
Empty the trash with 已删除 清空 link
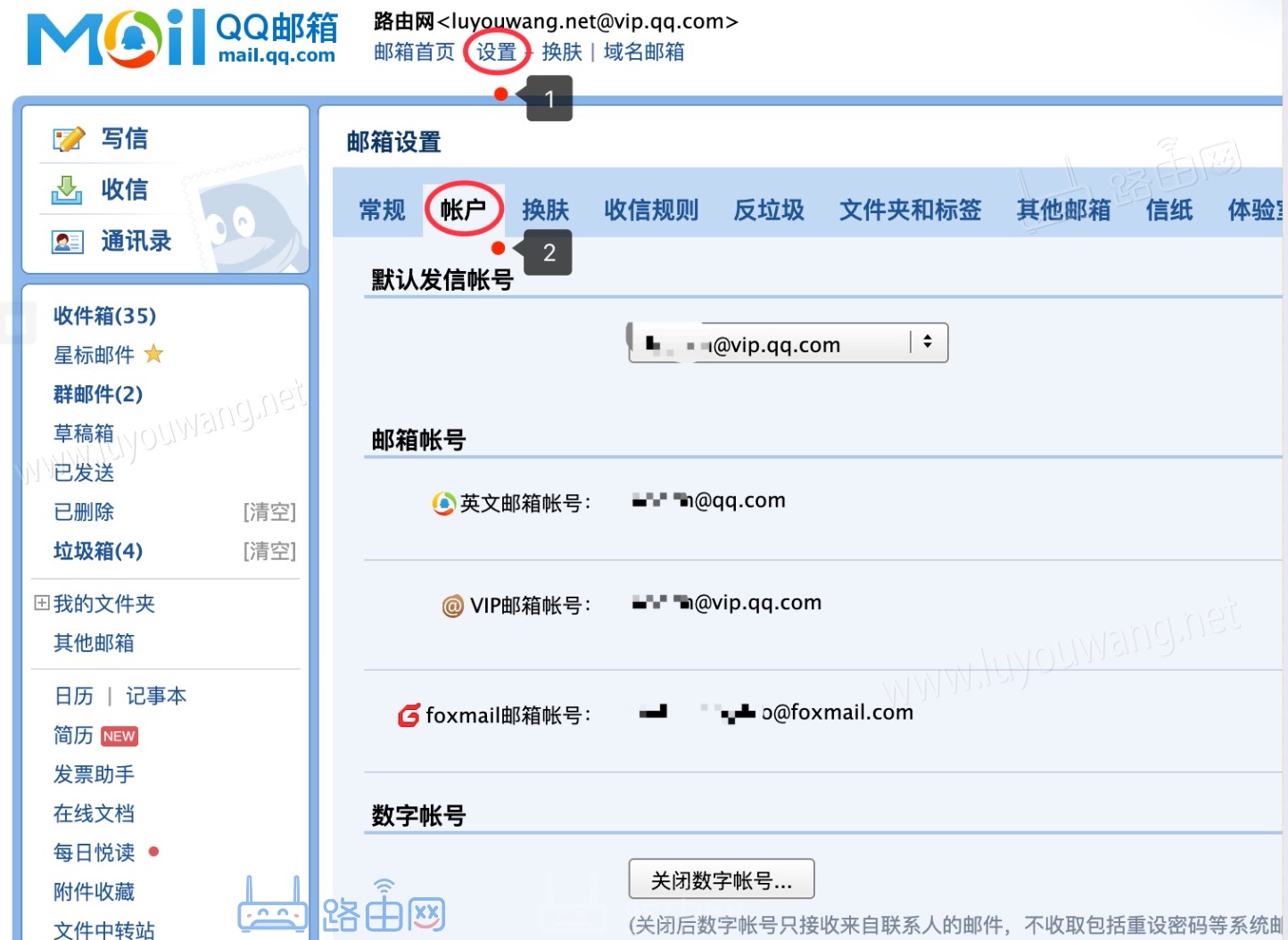click(269, 511)
